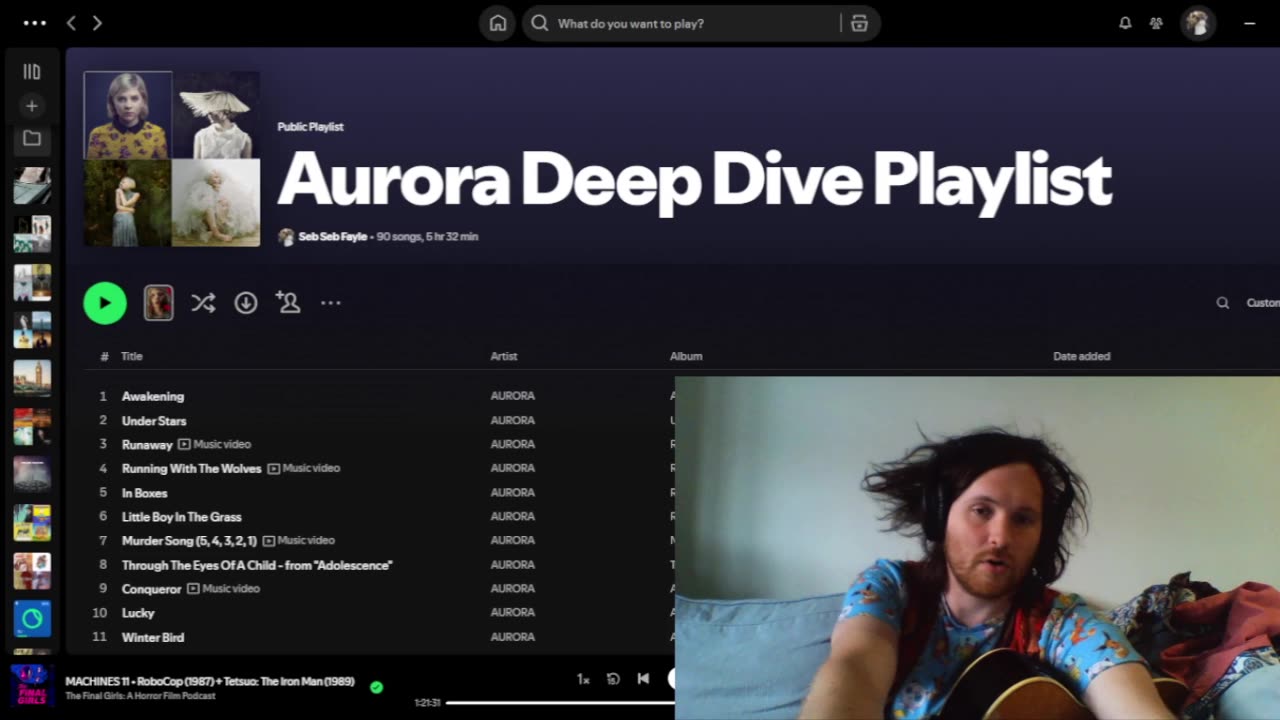Select the track Conqueror

pyautogui.click(x=151, y=589)
